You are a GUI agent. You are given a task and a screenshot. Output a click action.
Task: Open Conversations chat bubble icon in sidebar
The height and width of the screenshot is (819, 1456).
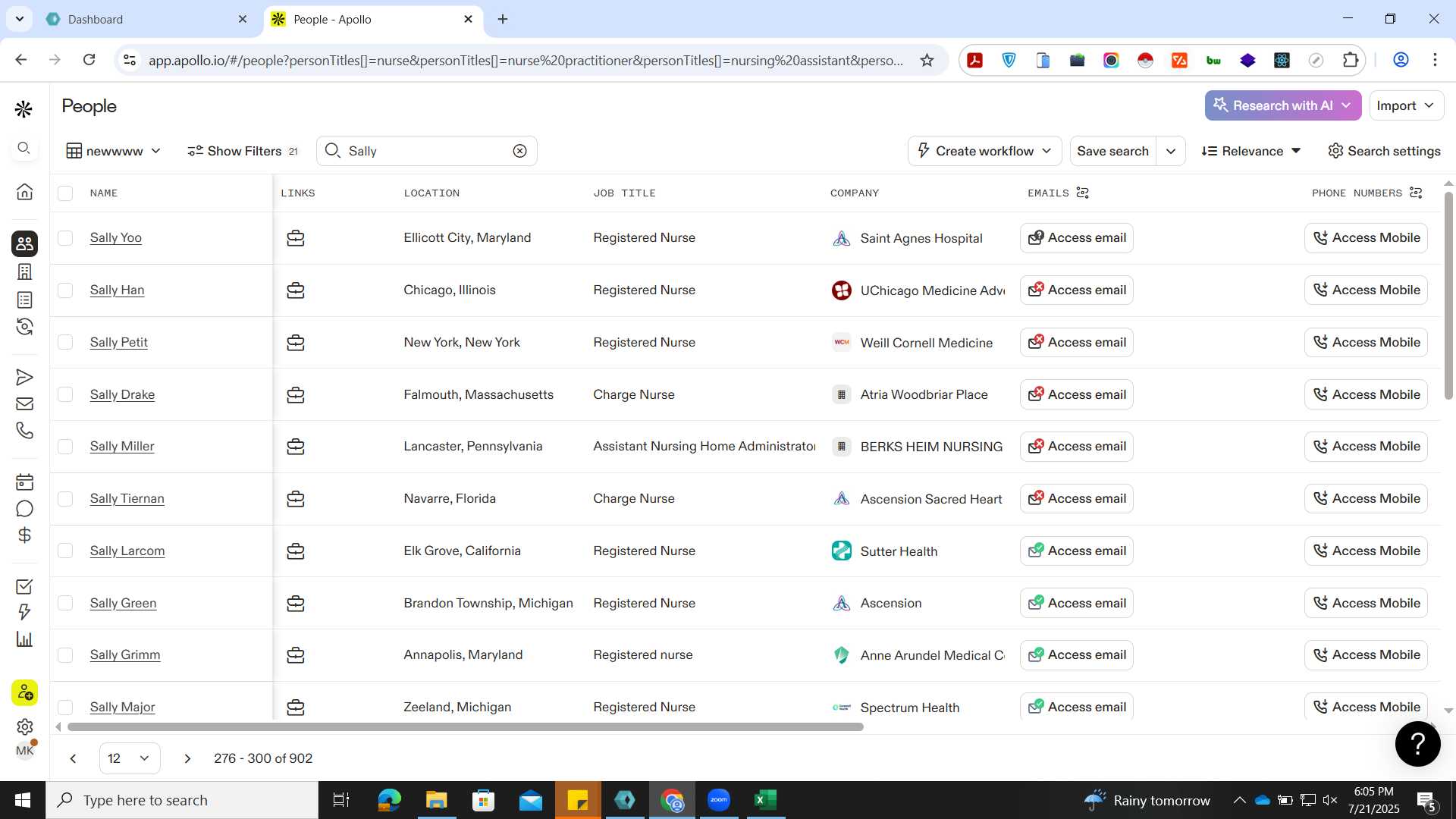point(24,509)
